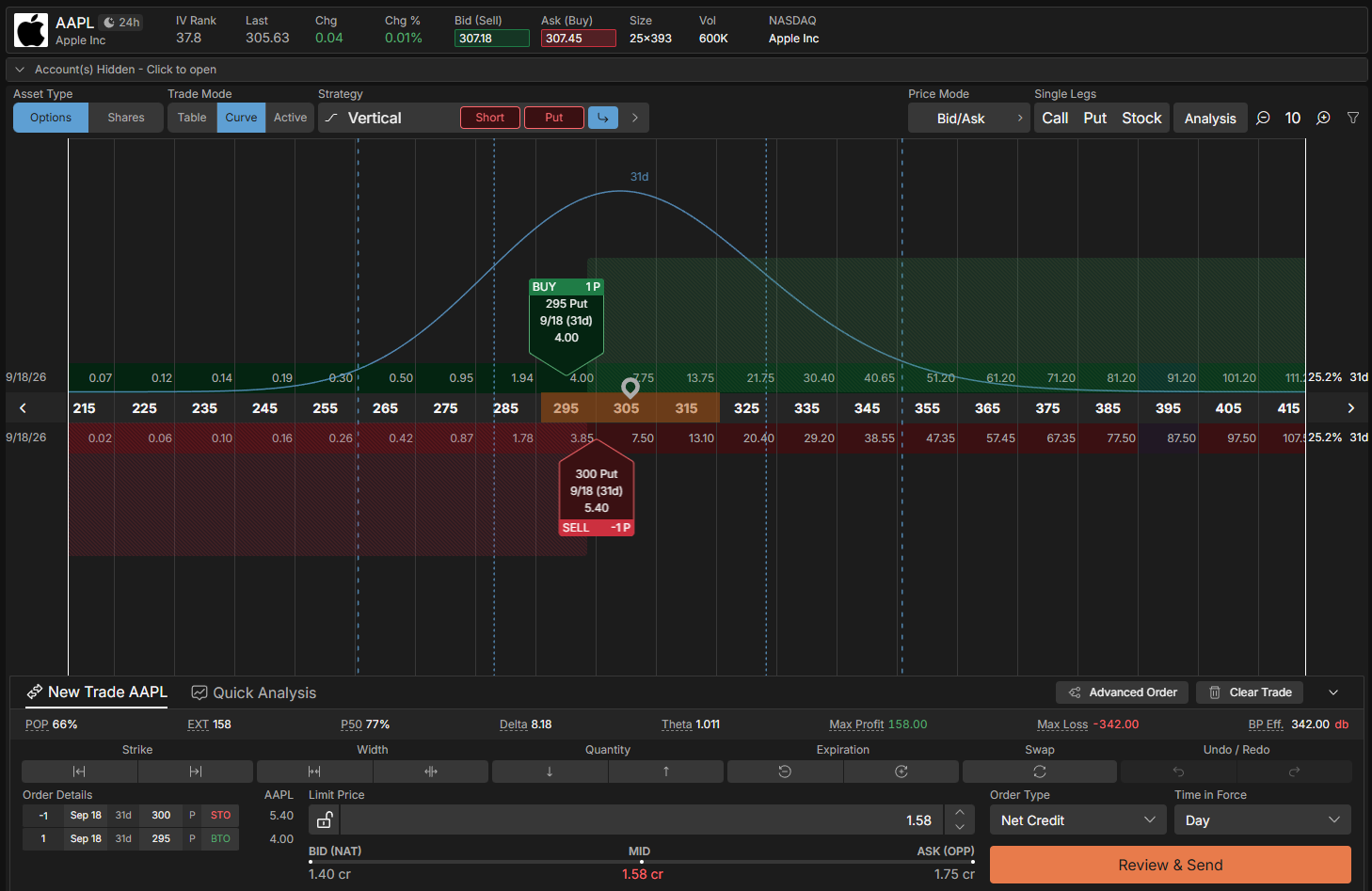
Task: Toggle BTO action on 295 leg
Action: (x=221, y=839)
